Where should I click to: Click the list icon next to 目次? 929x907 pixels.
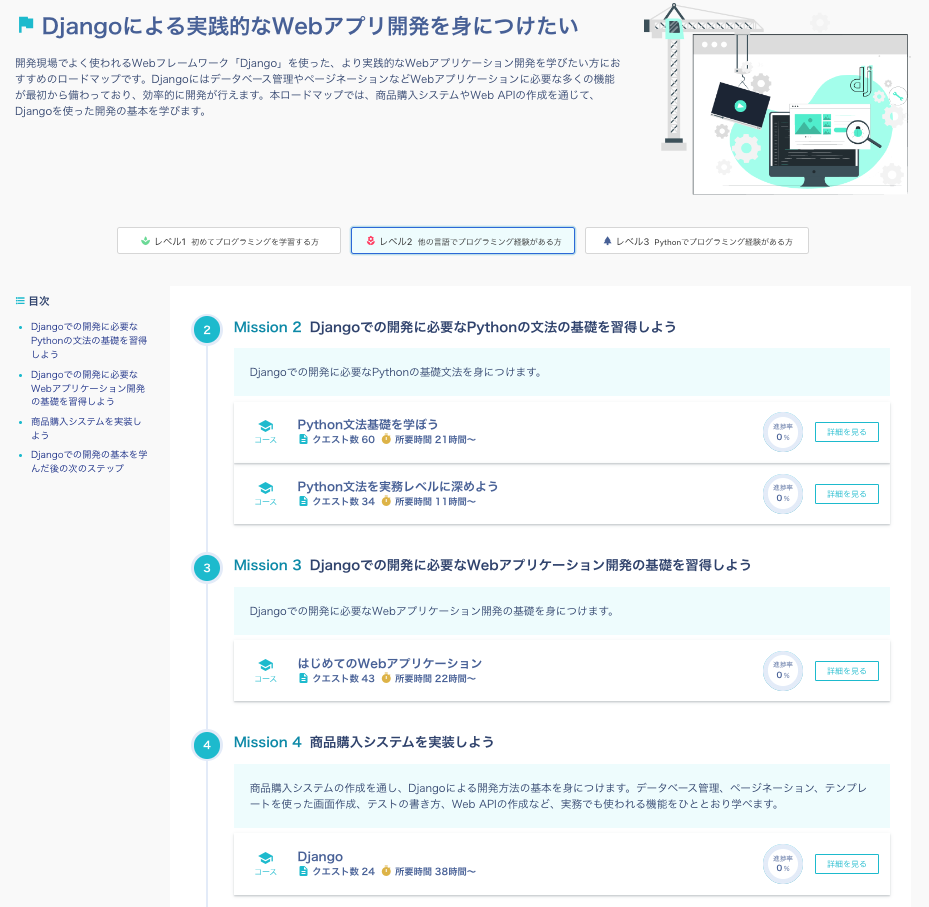point(20,301)
